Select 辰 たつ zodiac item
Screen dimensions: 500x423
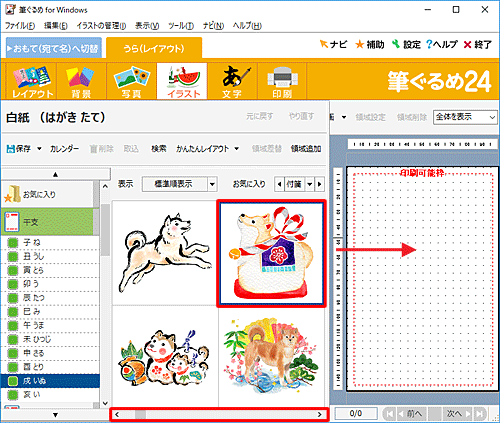click(x=51, y=298)
